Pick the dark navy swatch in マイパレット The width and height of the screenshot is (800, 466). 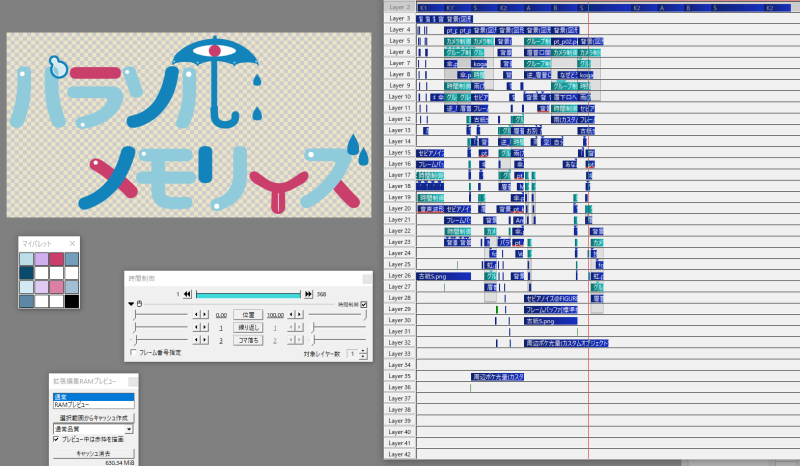coord(27,273)
